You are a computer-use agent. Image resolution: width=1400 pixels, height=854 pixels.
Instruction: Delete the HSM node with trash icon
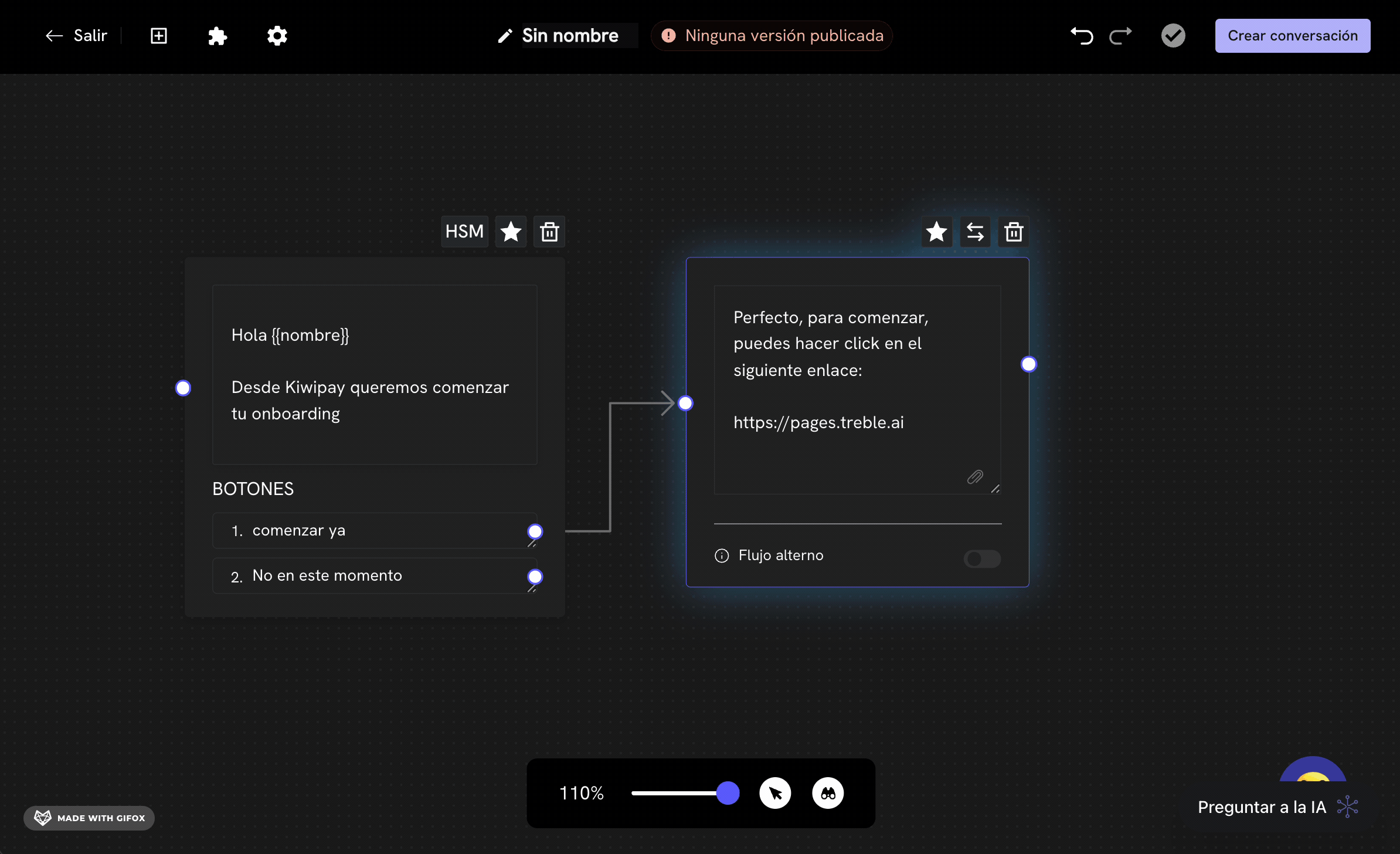(x=549, y=232)
